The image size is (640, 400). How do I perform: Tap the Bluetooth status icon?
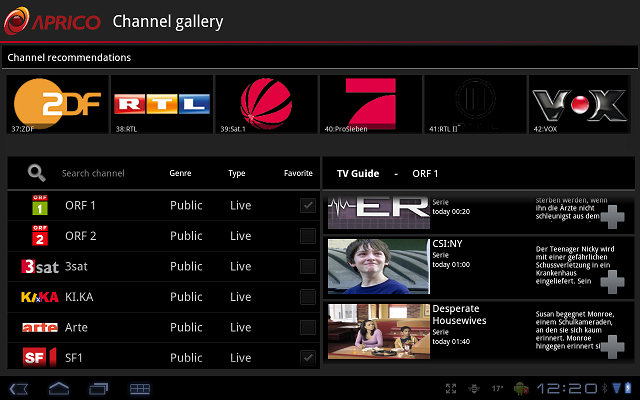pos(605,388)
